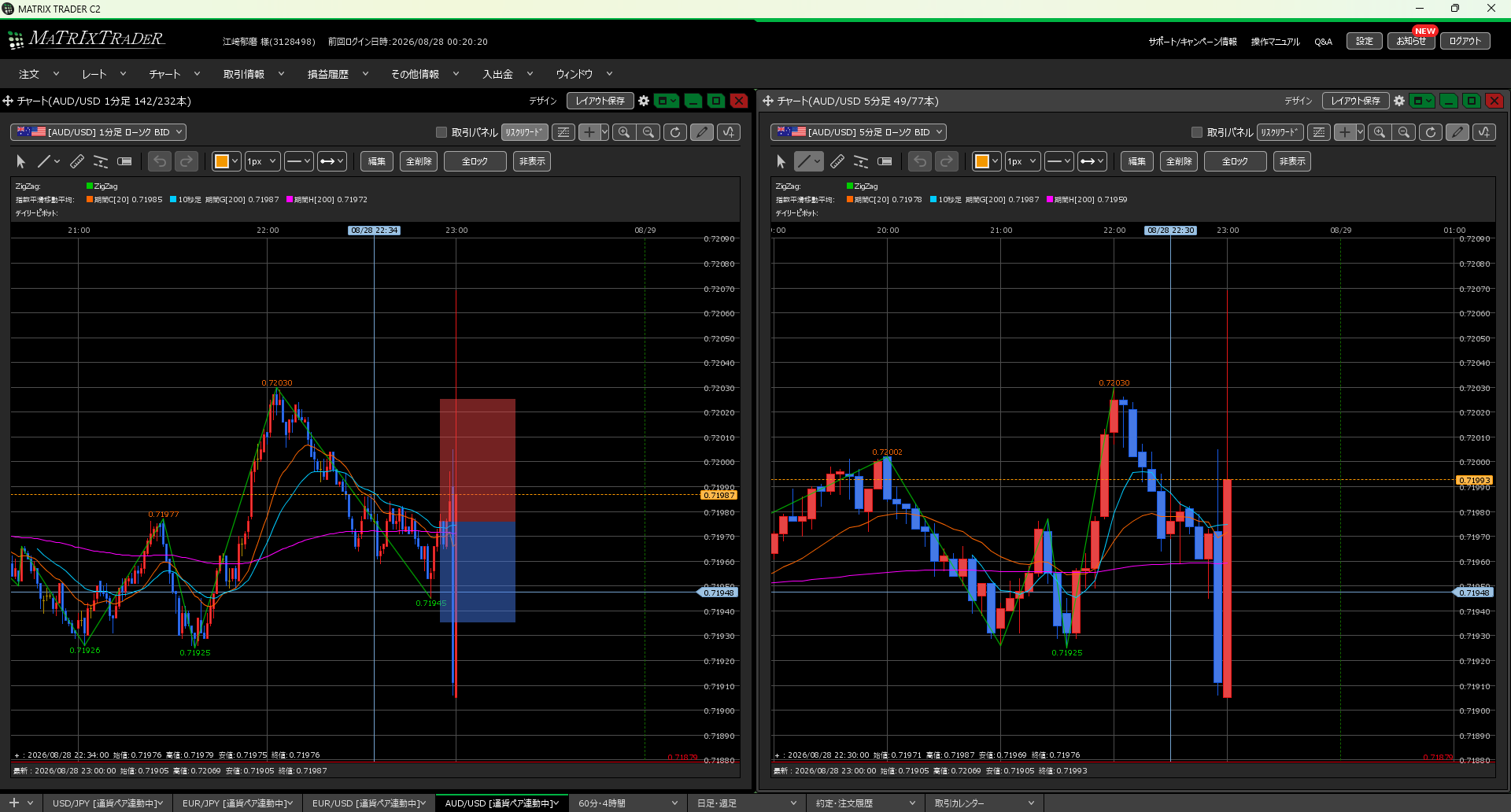Open the Q&A link in the header
Screen dimensions: 1511x812
pyautogui.click(x=1323, y=42)
